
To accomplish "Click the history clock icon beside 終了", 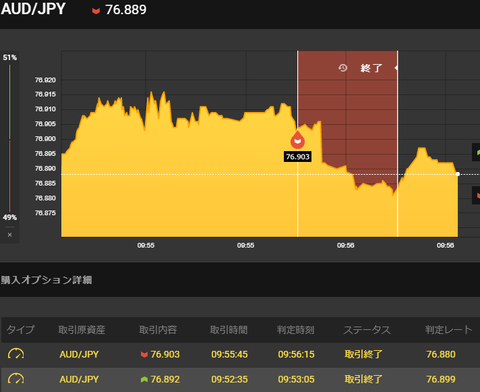I will tap(343, 68).
